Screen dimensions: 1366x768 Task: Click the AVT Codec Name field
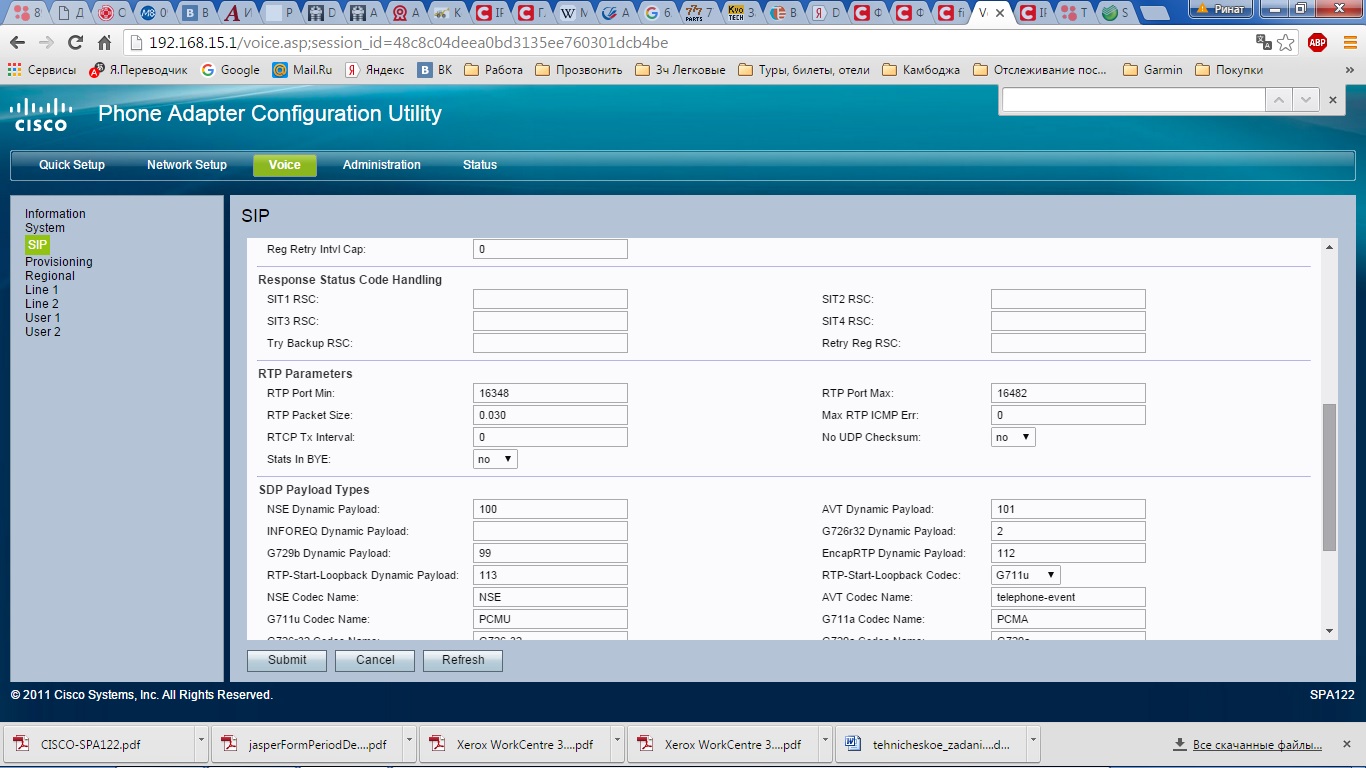pyautogui.click(x=1068, y=597)
